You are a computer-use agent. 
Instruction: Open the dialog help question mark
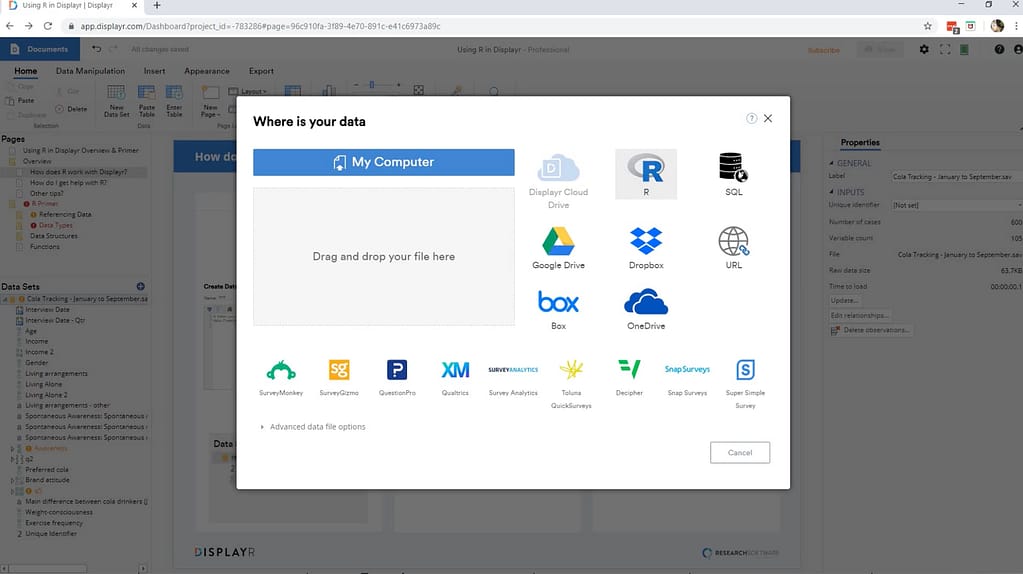click(x=751, y=118)
